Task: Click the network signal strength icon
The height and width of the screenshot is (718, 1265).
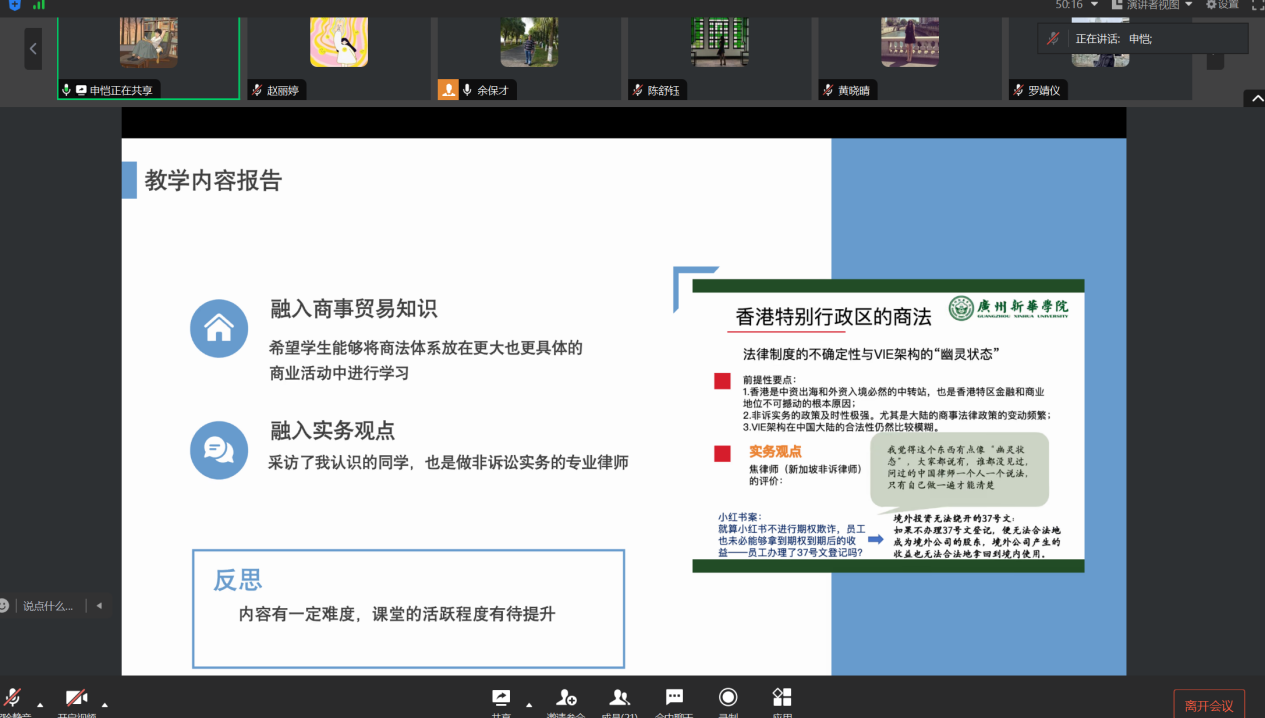Action: (x=39, y=5)
